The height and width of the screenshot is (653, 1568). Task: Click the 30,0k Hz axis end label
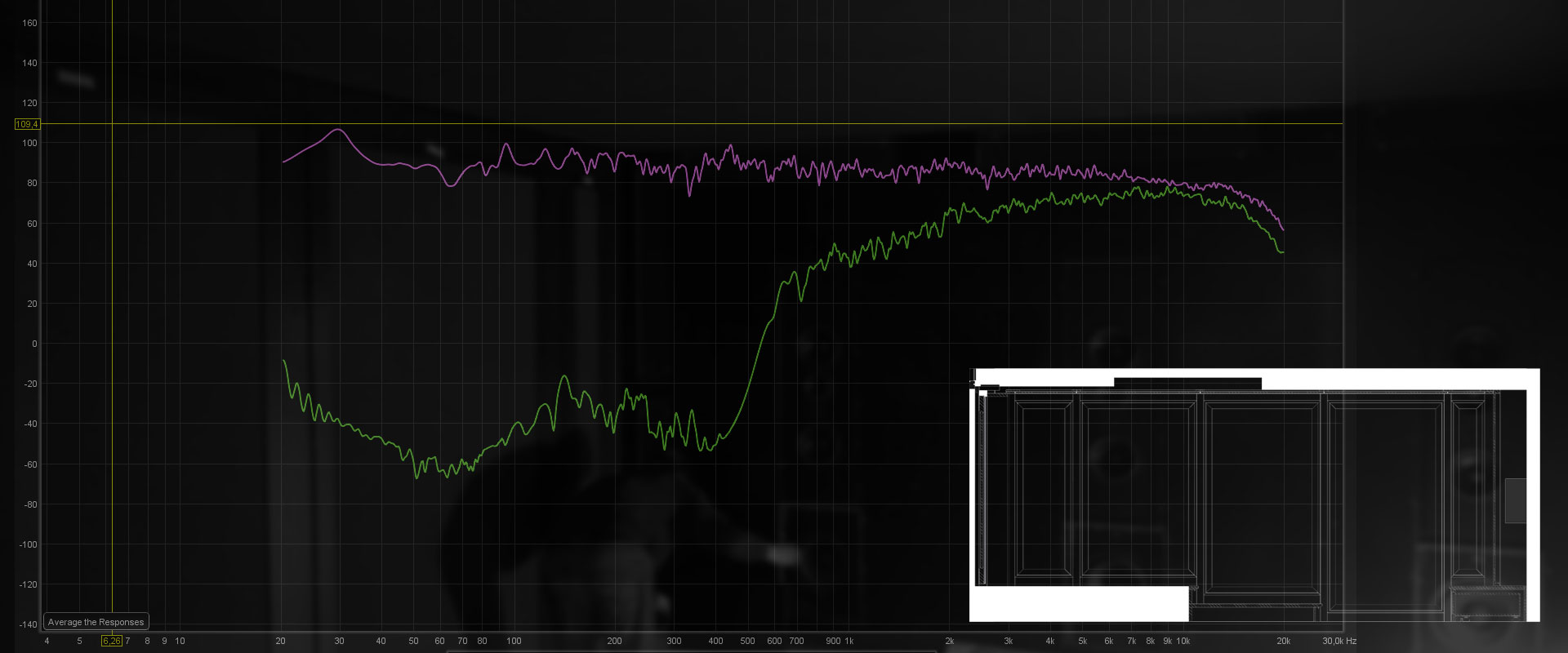(1339, 641)
